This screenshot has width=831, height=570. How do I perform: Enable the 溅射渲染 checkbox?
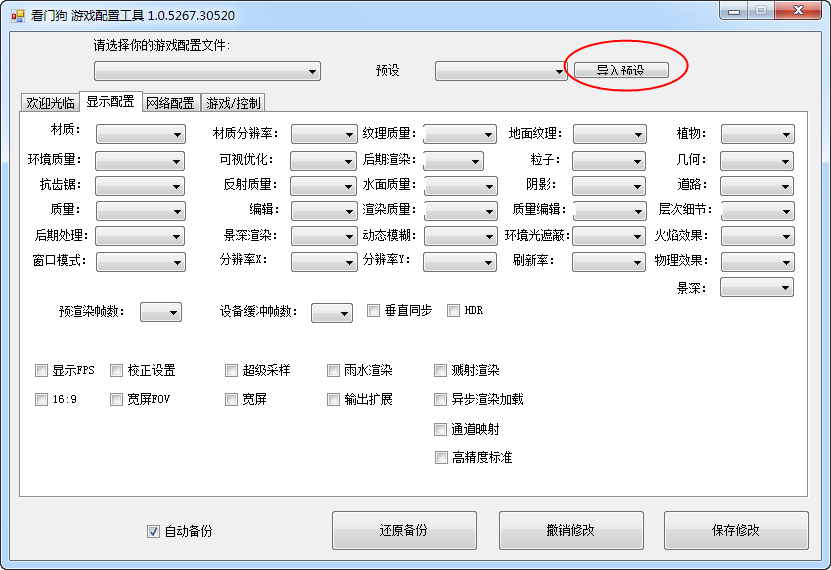(x=440, y=370)
